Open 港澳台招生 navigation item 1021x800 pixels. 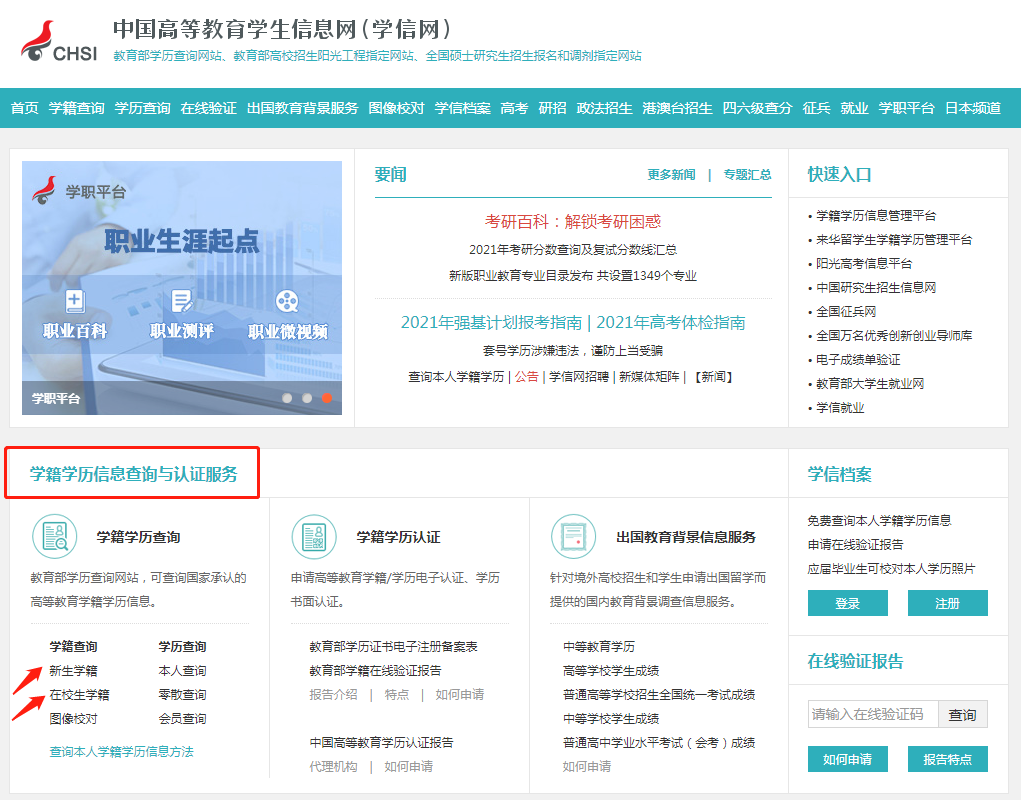pyautogui.click(x=677, y=108)
